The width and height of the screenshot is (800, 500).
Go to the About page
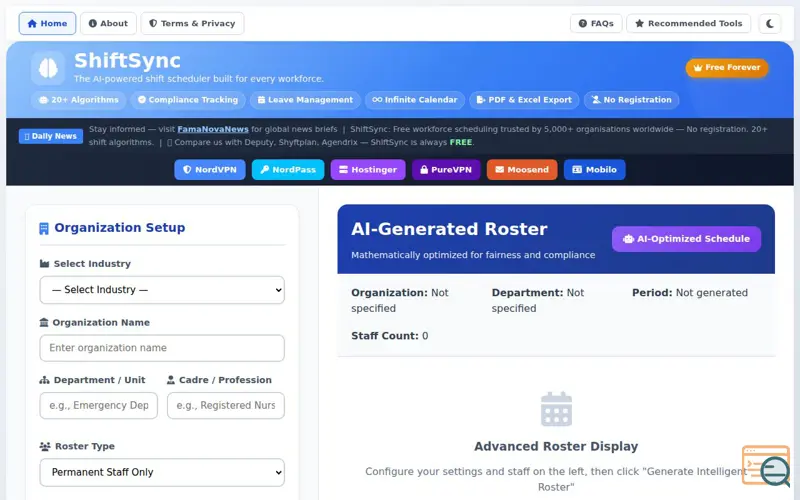108,23
